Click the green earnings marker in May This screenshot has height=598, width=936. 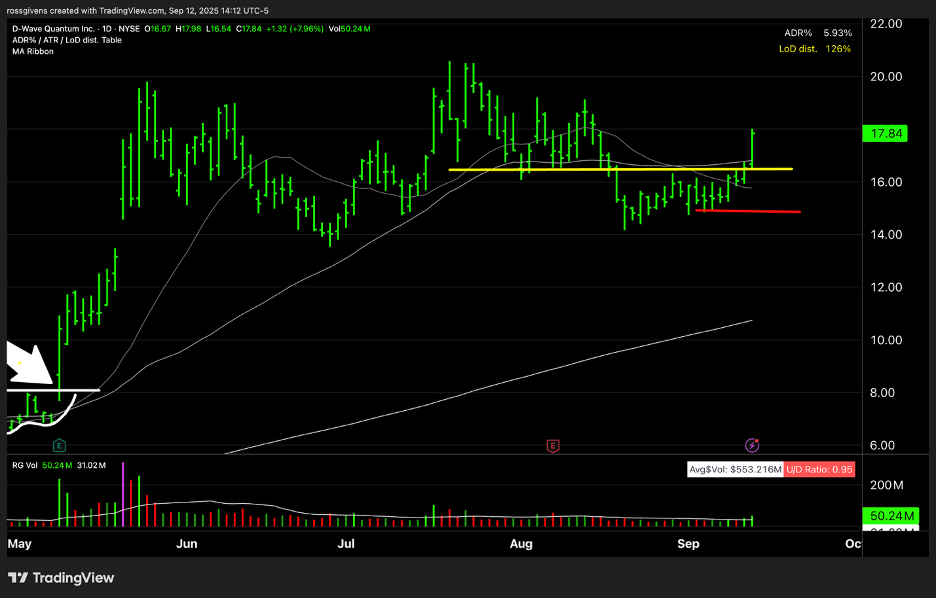pyautogui.click(x=59, y=444)
